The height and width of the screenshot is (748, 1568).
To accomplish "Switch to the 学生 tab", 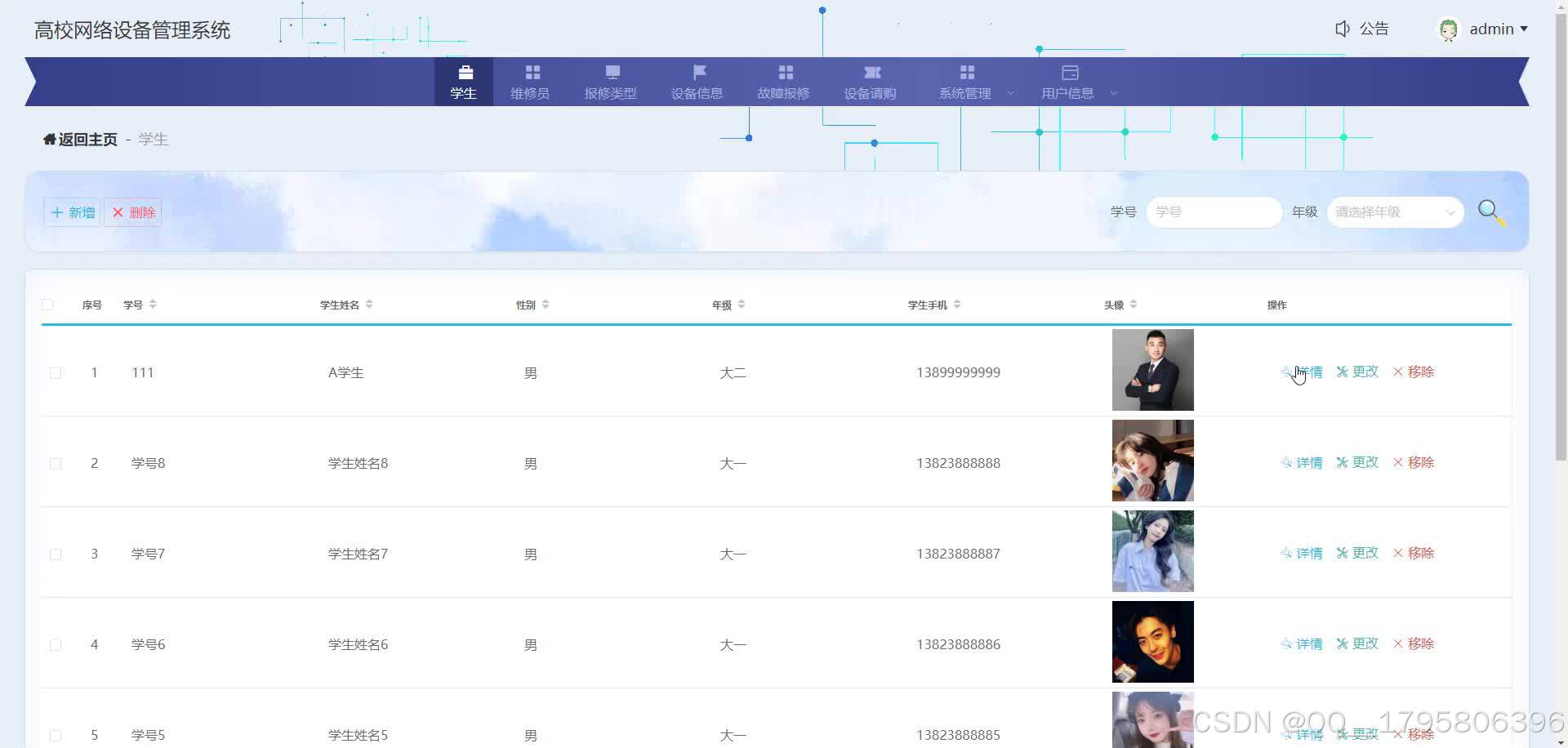I will pos(464,82).
